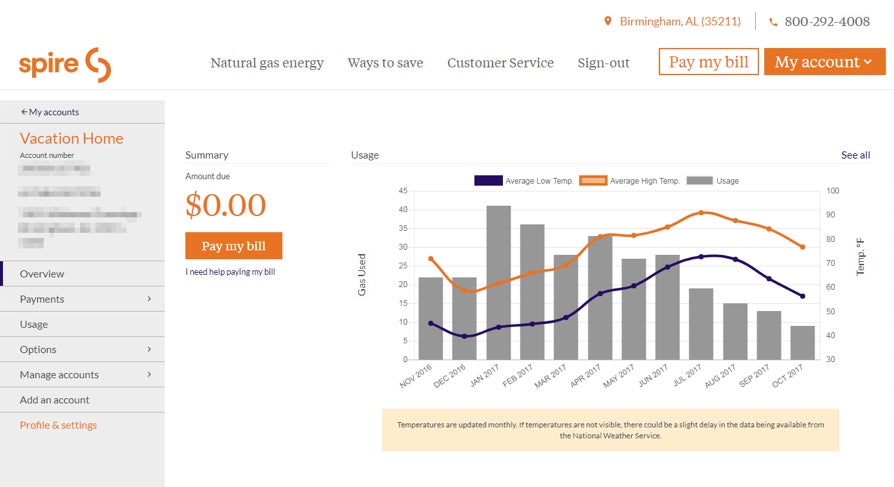Select the JAN 2017 usage bar
The image size is (894, 487).
(x=498, y=282)
